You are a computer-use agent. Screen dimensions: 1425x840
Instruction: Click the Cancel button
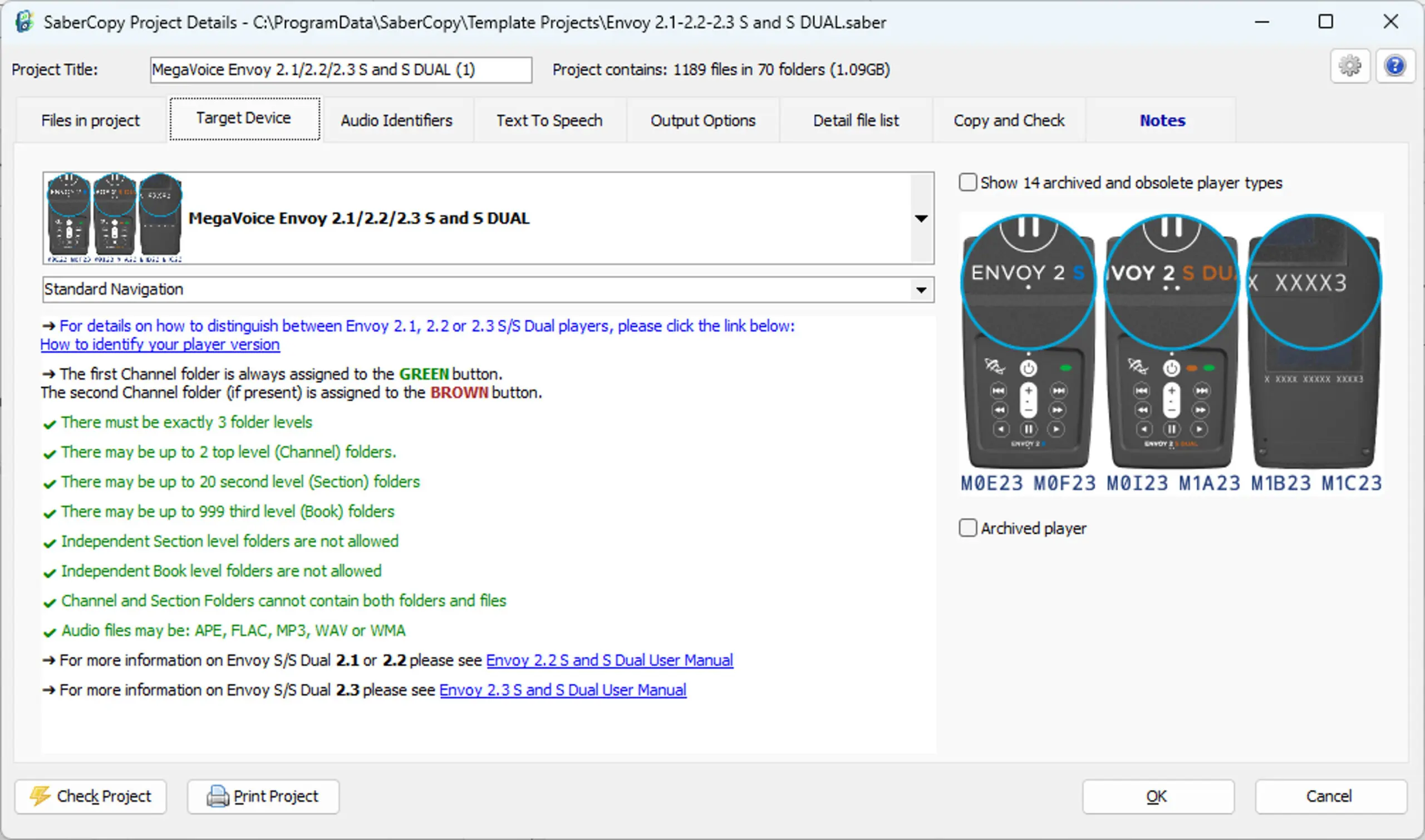pyautogui.click(x=1330, y=797)
